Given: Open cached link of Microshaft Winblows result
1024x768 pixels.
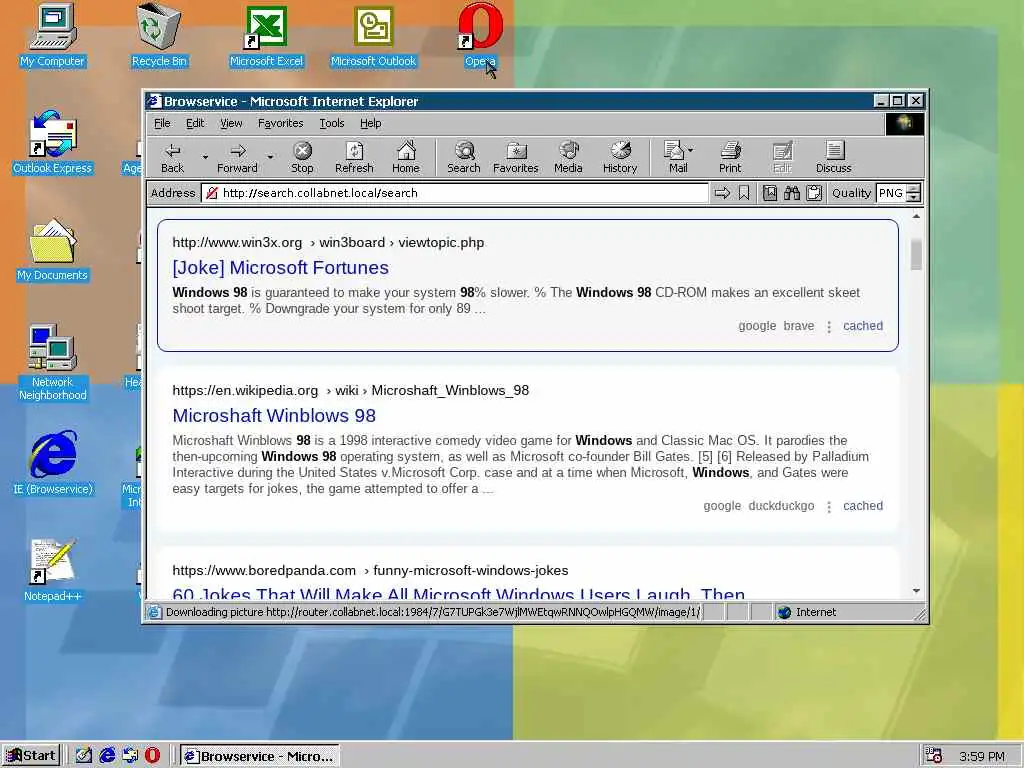Looking at the screenshot, I should click(x=863, y=505).
